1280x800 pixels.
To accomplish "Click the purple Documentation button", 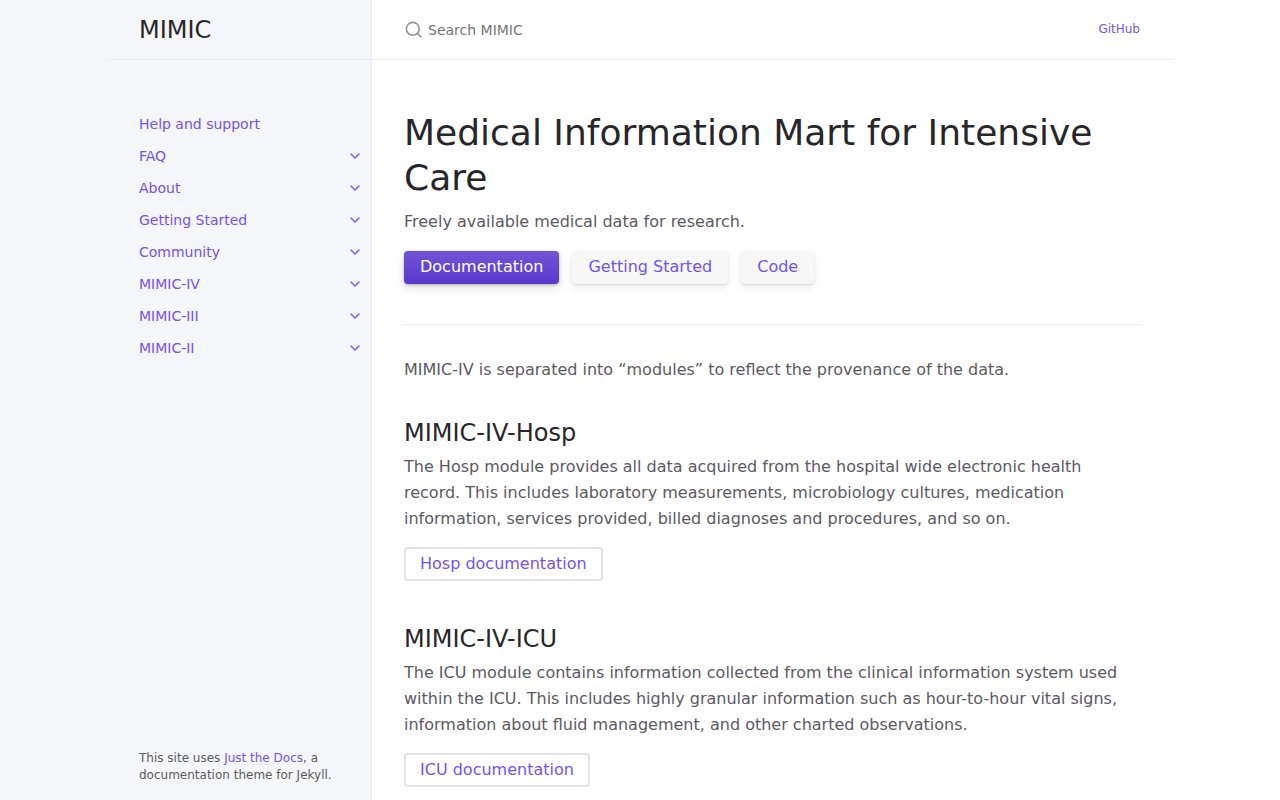I will click(481, 267).
